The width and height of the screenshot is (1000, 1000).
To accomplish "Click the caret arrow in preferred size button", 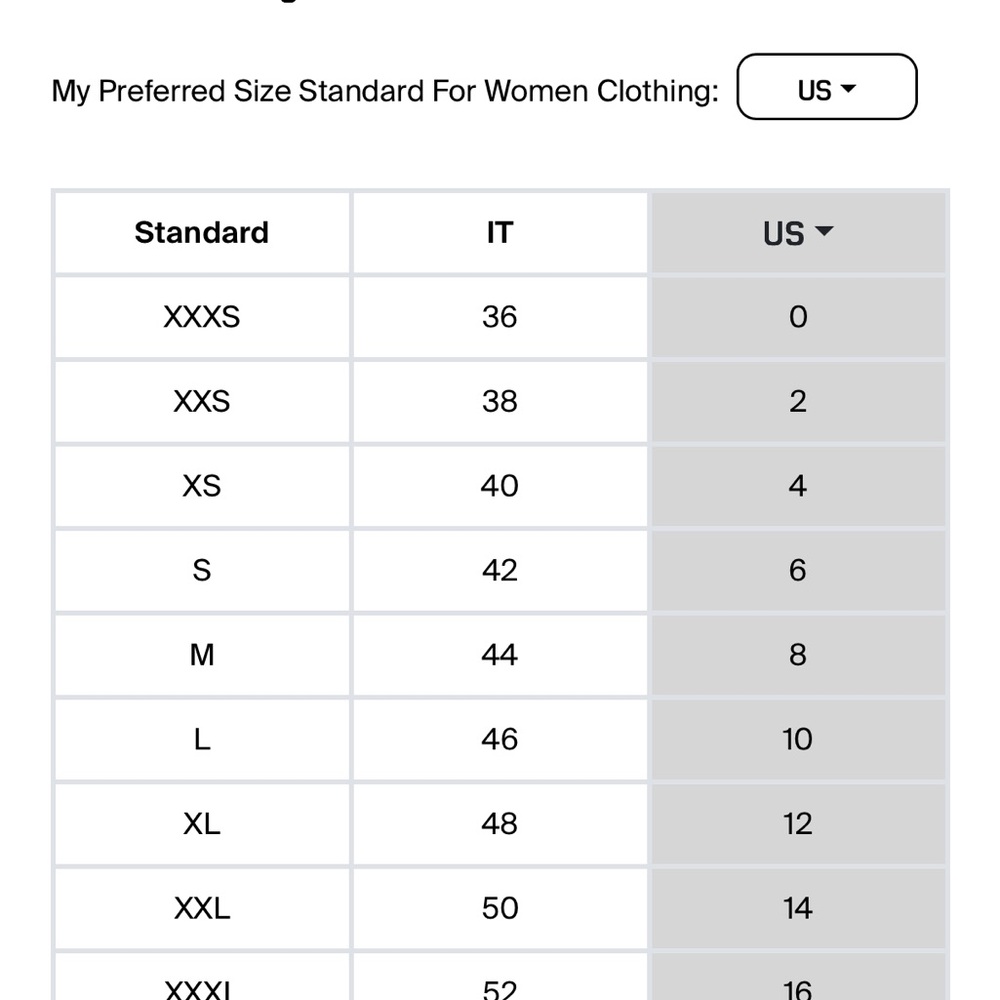I will (x=848, y=88).
